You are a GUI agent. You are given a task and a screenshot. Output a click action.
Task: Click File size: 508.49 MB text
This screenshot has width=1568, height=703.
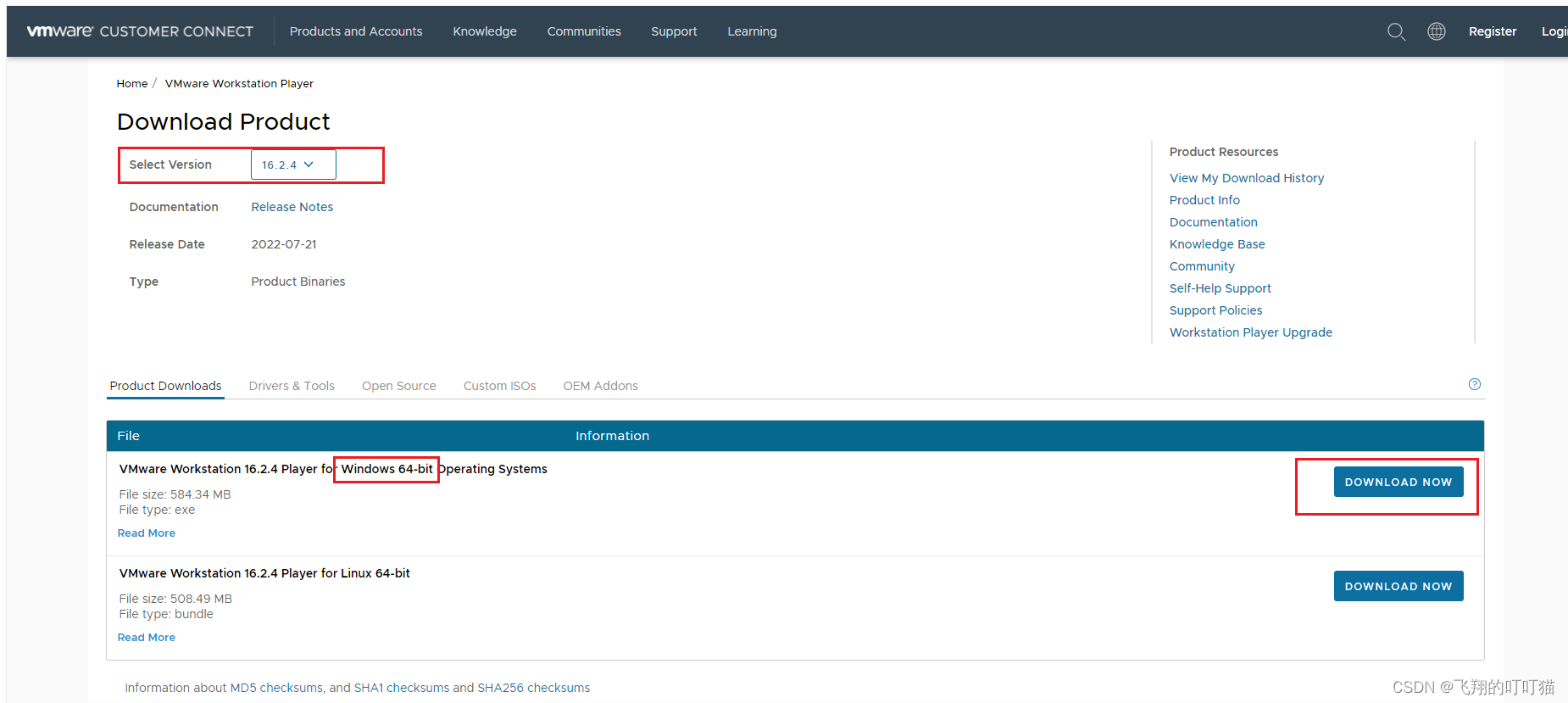click(x=175, y=599)
